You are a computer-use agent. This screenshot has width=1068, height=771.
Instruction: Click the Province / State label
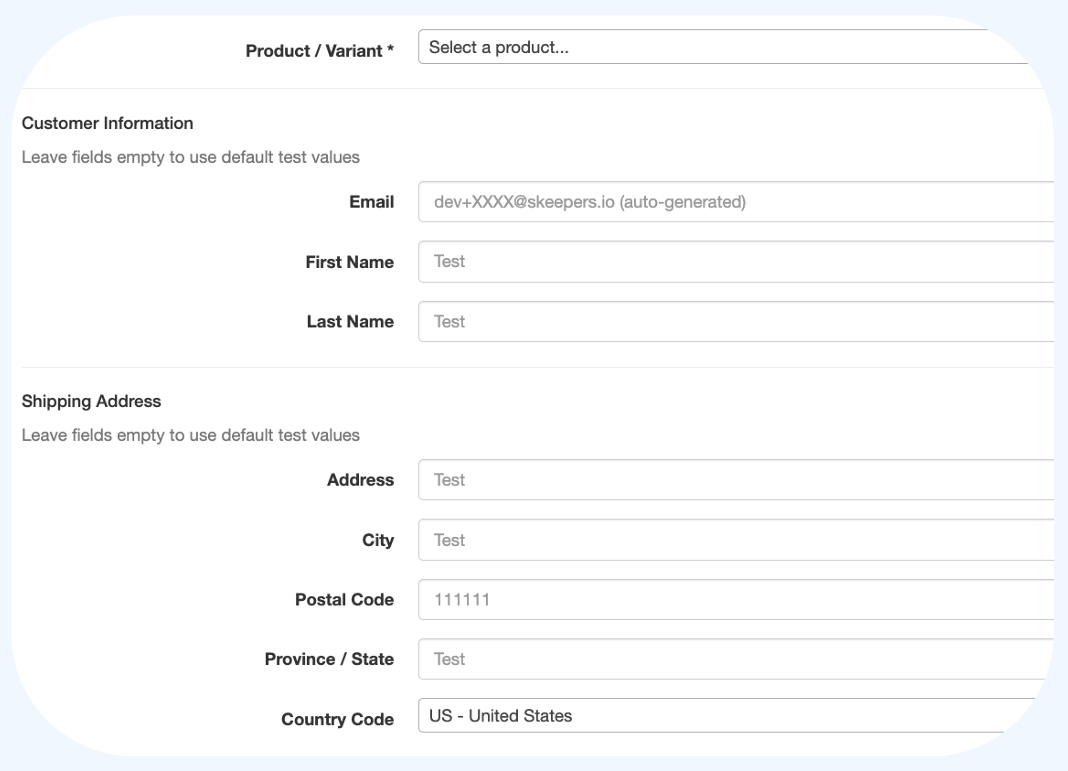tap(329, 659)
